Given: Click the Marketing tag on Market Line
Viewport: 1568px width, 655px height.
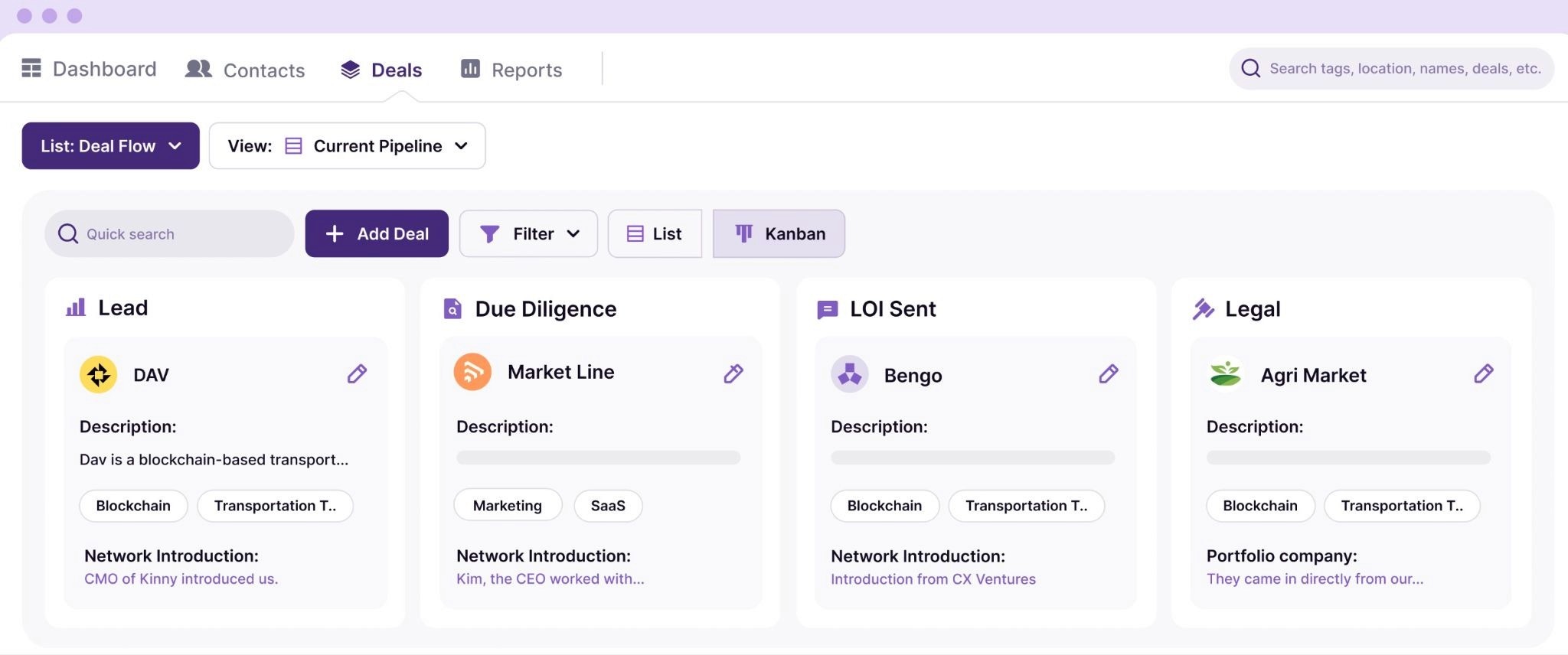Looking at the screenshot, I should pyautogui.click(x=508, y=506).
